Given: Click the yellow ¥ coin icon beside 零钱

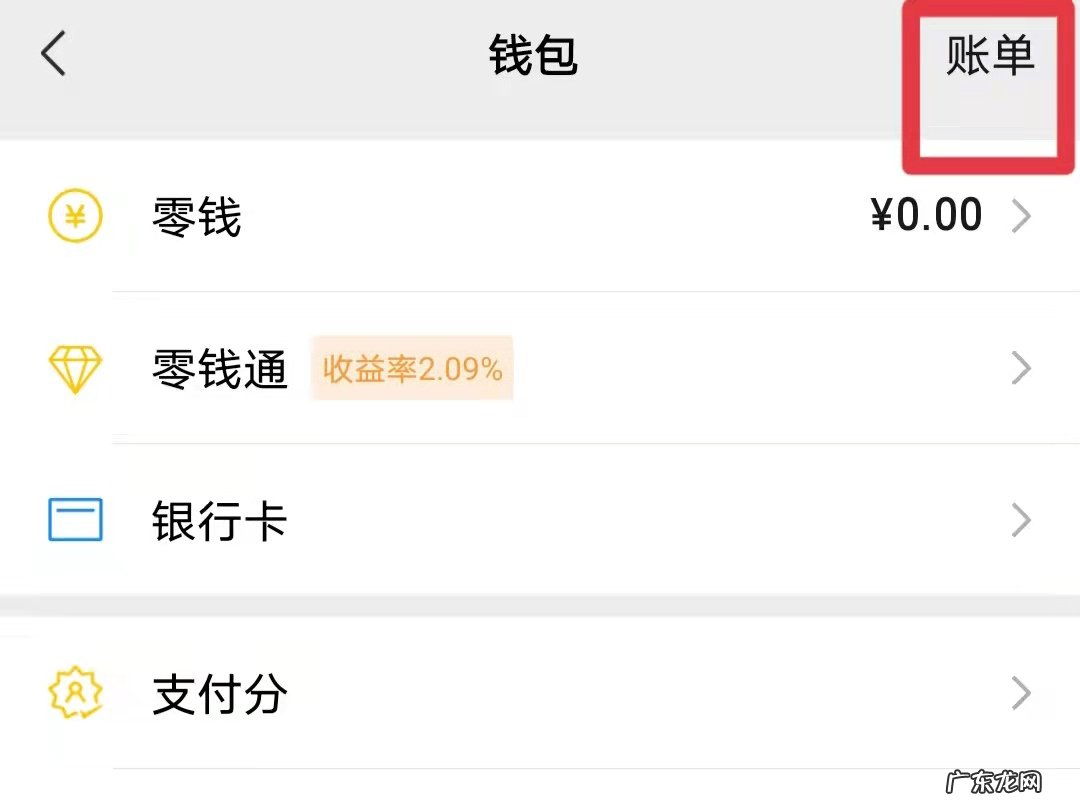Looking at the screenshot, I should coord(73,214).
